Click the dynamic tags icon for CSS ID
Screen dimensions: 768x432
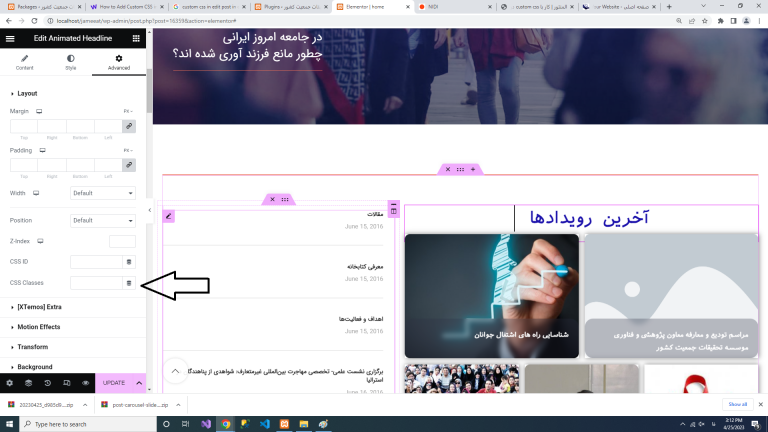(x=128, y=262)
